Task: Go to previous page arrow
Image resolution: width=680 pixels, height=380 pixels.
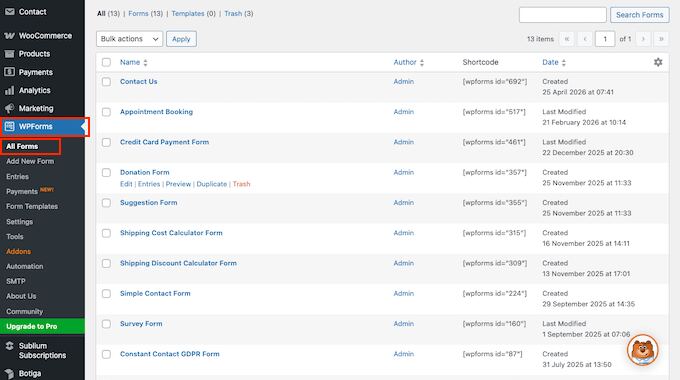Action: (585, 39)
